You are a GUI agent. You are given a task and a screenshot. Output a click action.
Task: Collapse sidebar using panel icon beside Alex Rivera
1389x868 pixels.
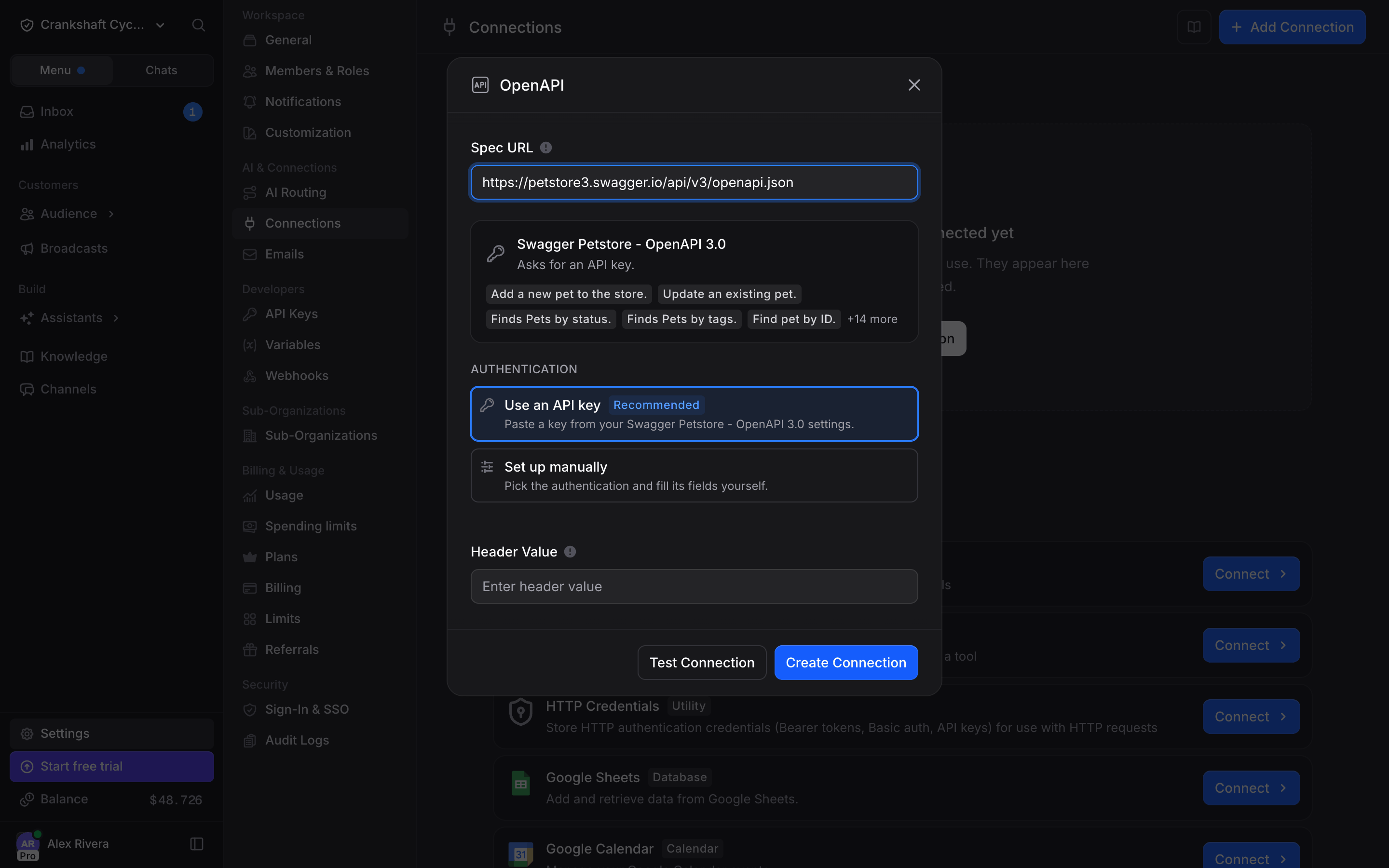(197, 843)
